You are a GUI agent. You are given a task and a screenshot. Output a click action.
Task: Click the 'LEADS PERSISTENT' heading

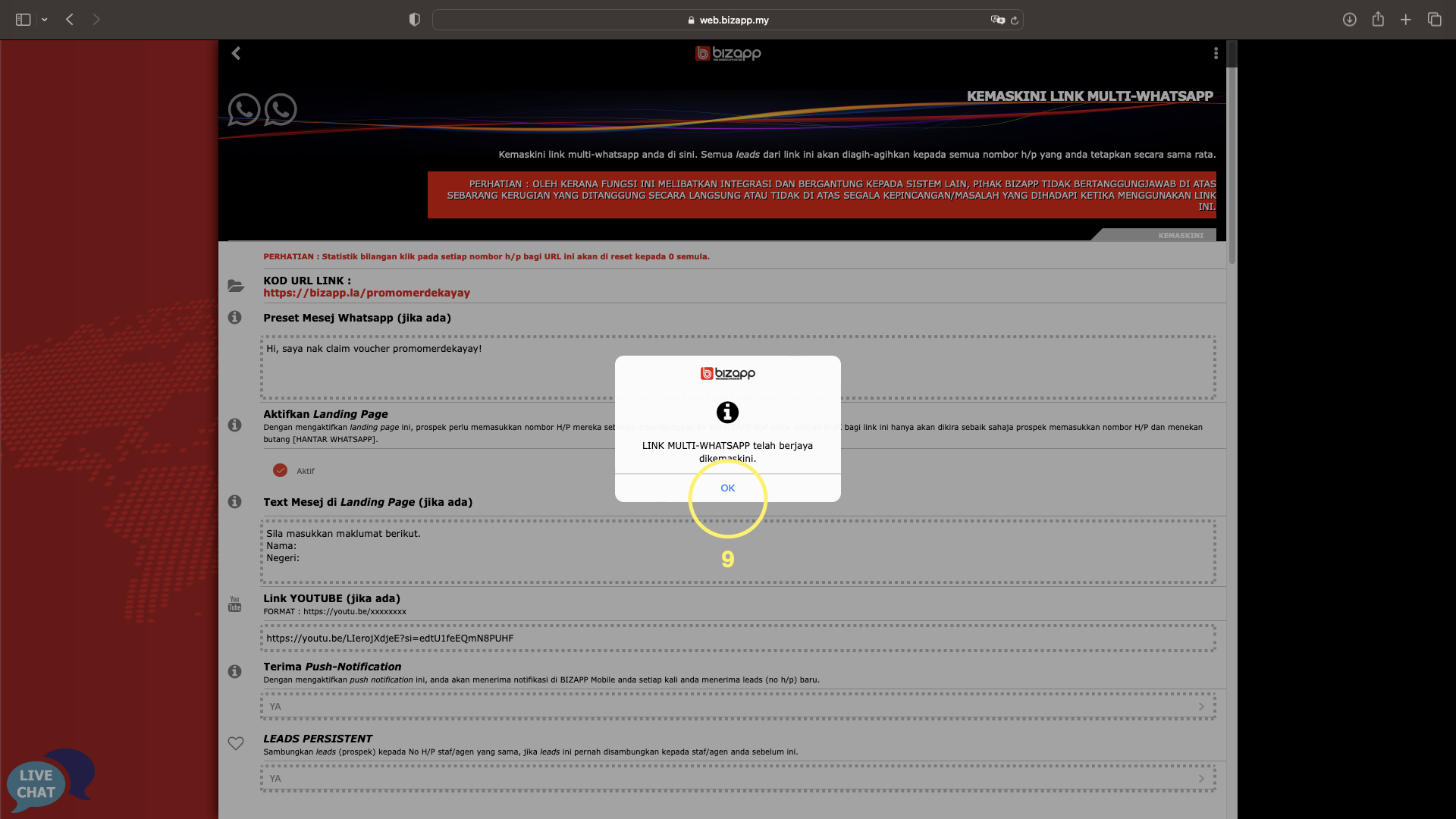pos(318,739)
